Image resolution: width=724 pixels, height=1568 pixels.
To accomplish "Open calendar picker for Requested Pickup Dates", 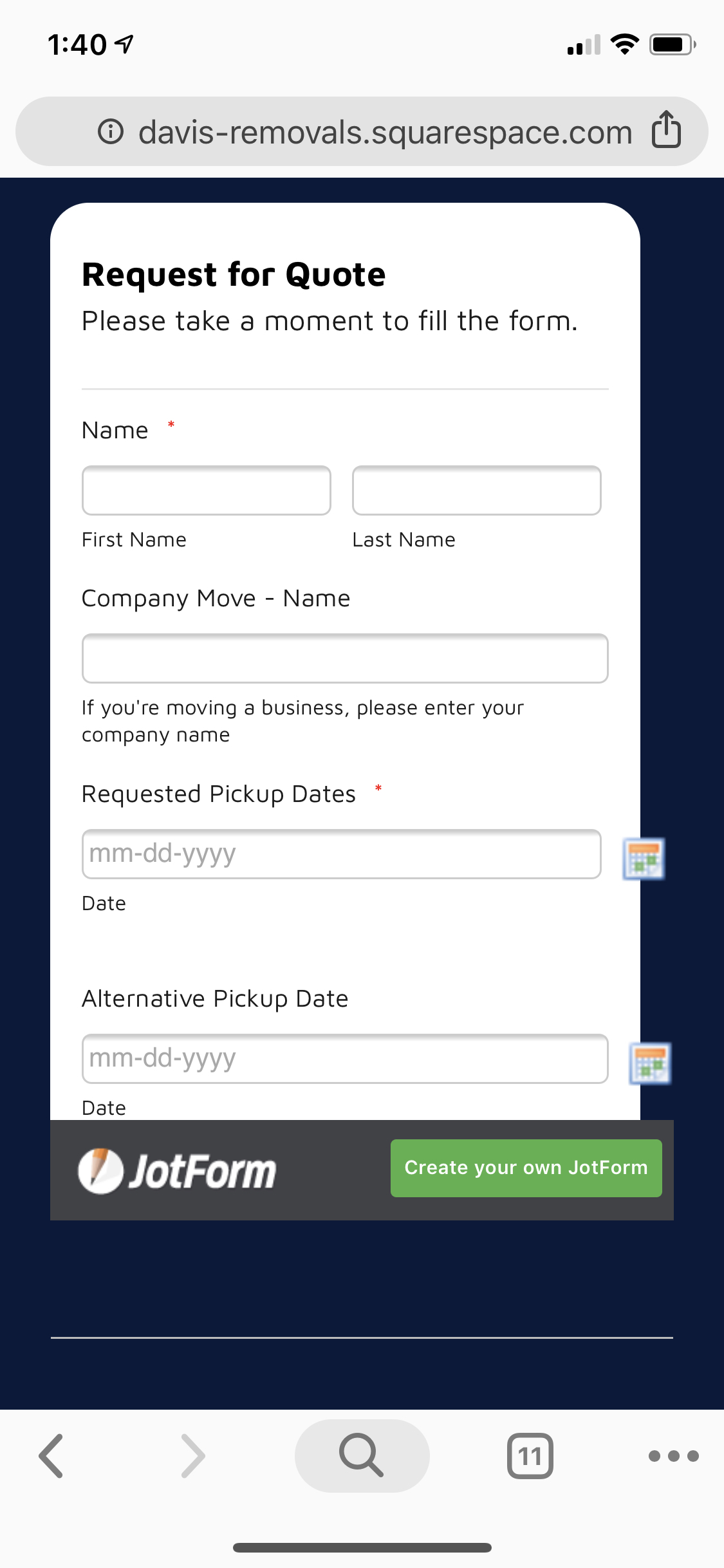I will (644, 859).
